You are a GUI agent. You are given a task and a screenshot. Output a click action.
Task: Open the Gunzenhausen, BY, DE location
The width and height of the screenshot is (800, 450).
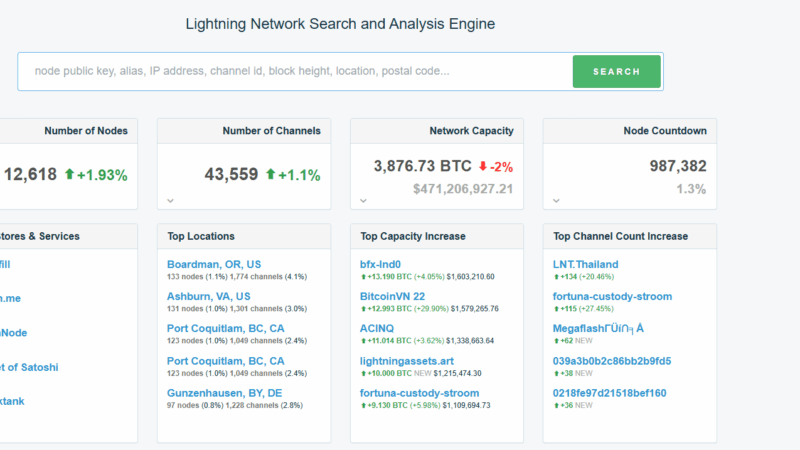[224, 393]
